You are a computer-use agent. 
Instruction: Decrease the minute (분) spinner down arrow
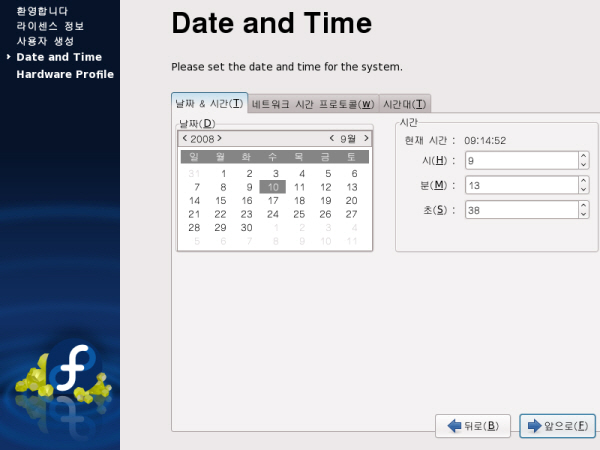coord(584,190)
